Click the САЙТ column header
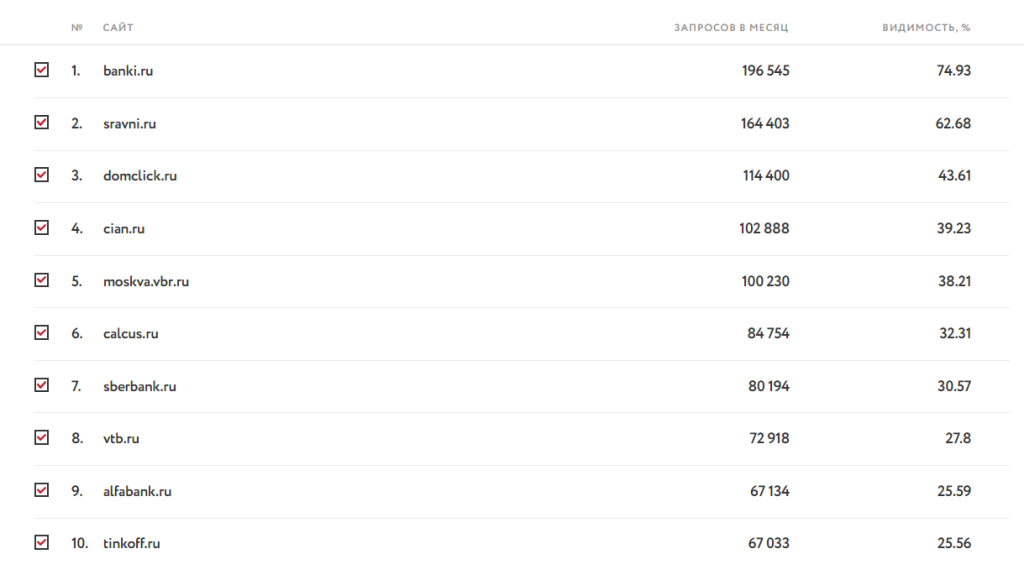Screen dimensions: 1024x575 [x=118, y=27]
